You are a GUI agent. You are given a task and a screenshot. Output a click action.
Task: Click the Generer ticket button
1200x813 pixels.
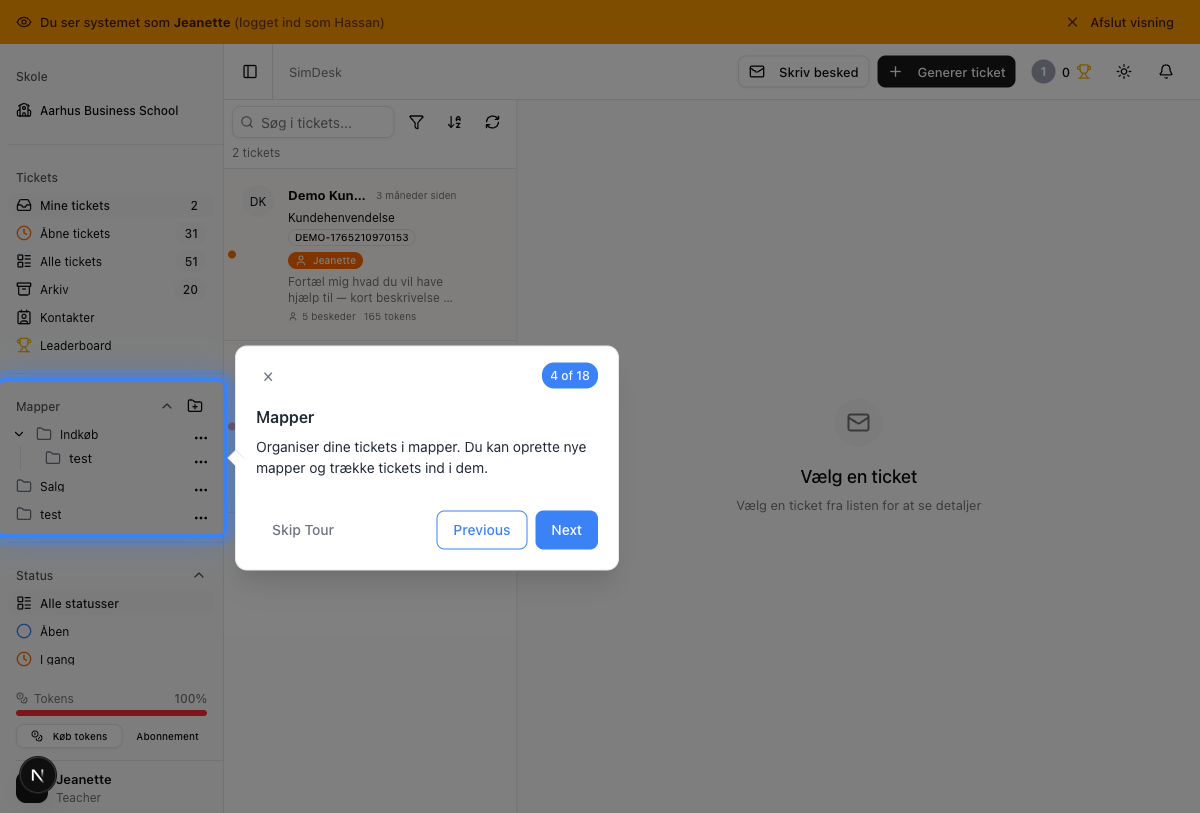[x=946, y=72]
